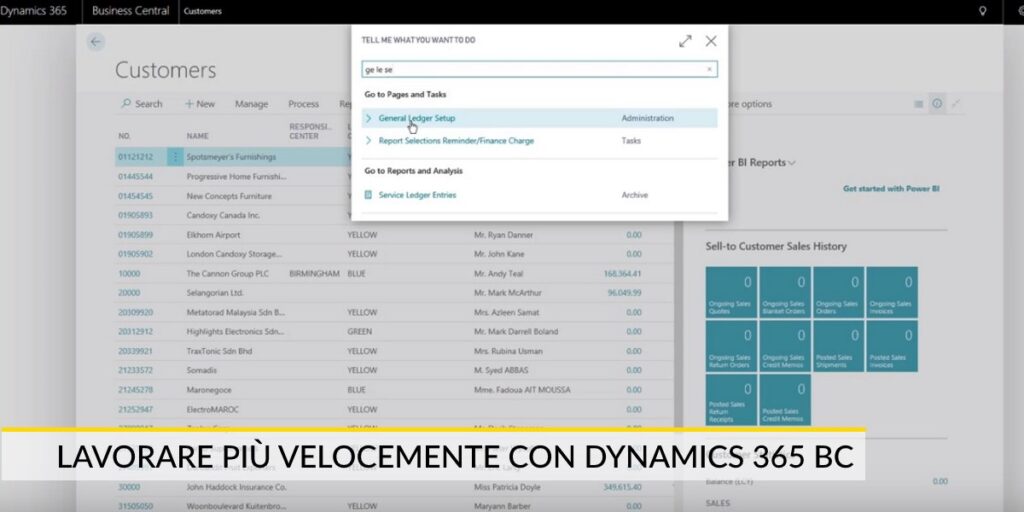The width and height of the screenshot is (1024, 512).
Task: Open Report Selections Reminder/Finance Charge
Action: coord(456,140)
